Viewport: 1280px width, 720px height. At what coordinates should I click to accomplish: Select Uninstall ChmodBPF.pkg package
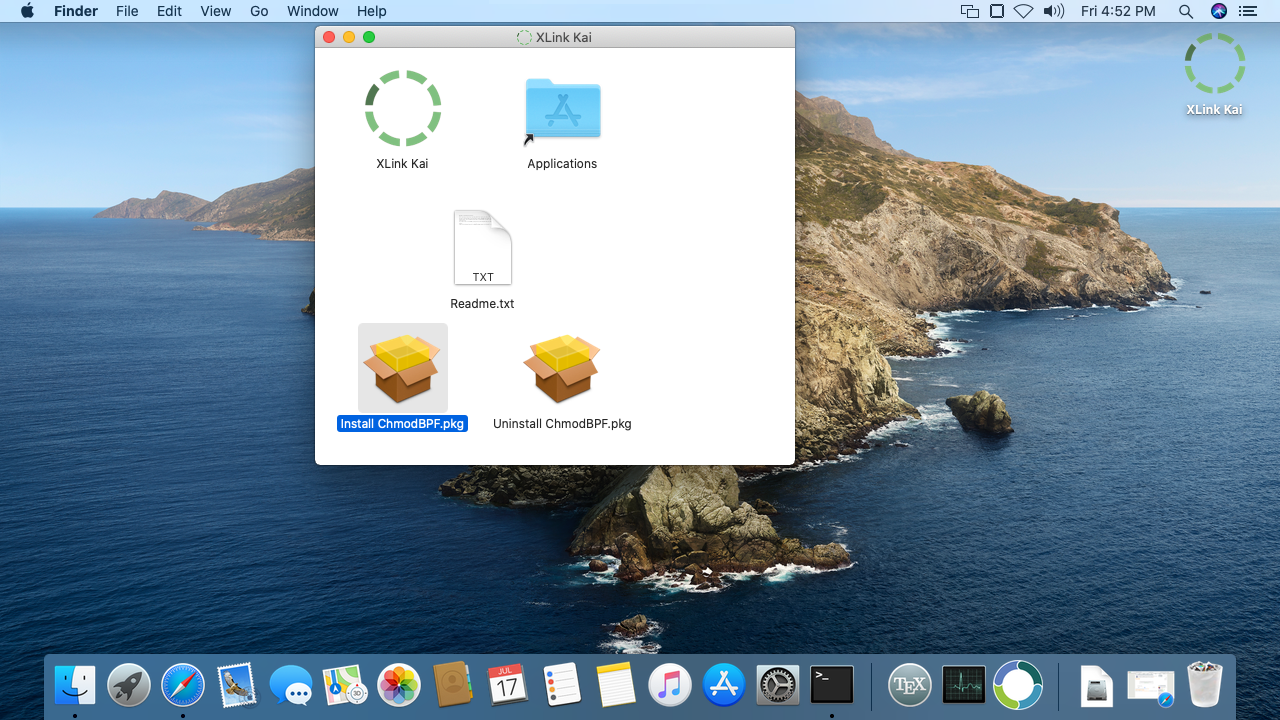point(562,368)
